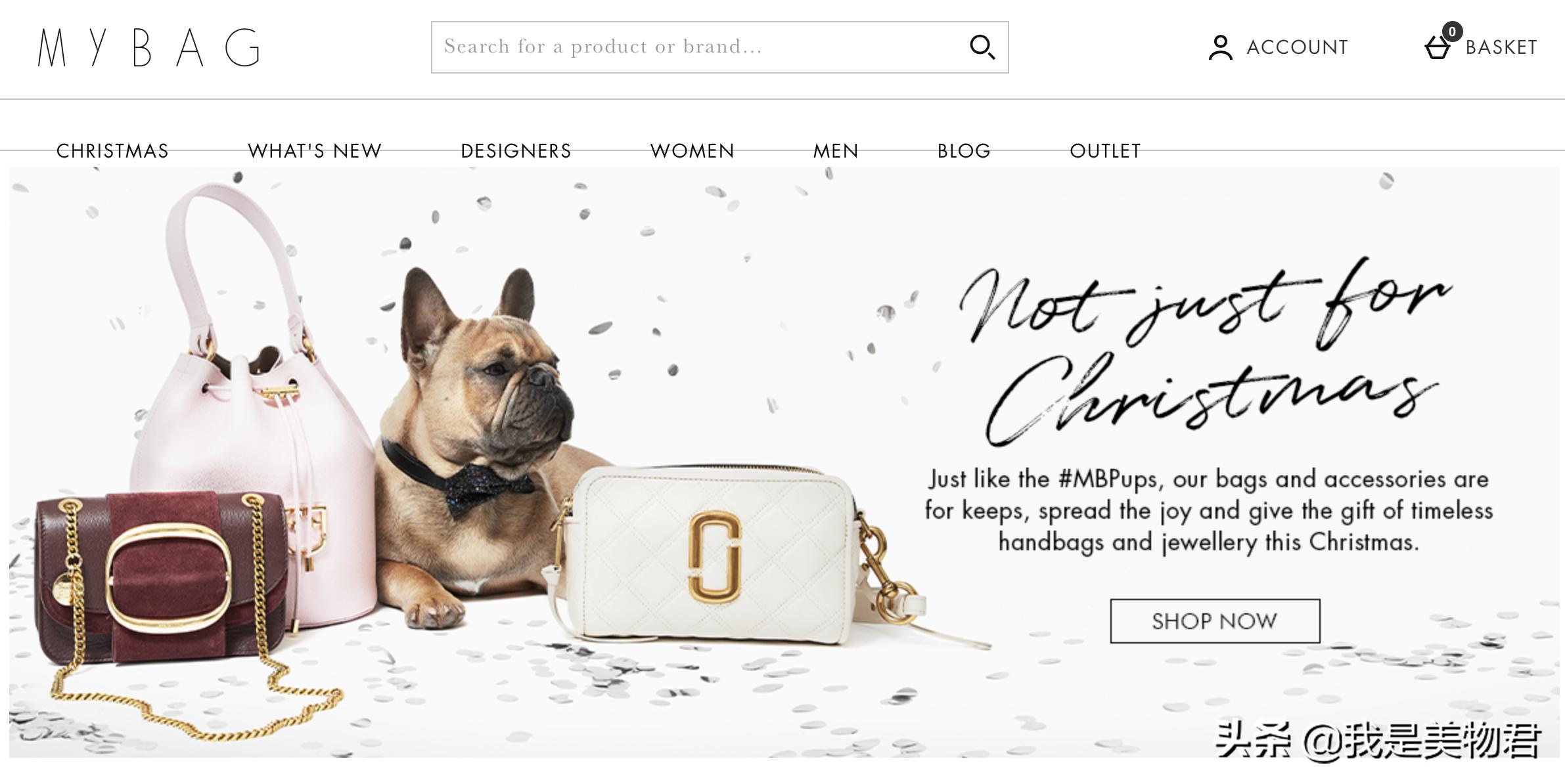Click the BASKET text link
Viewport: 1565px width, 784px height.
coord(1501,47)
